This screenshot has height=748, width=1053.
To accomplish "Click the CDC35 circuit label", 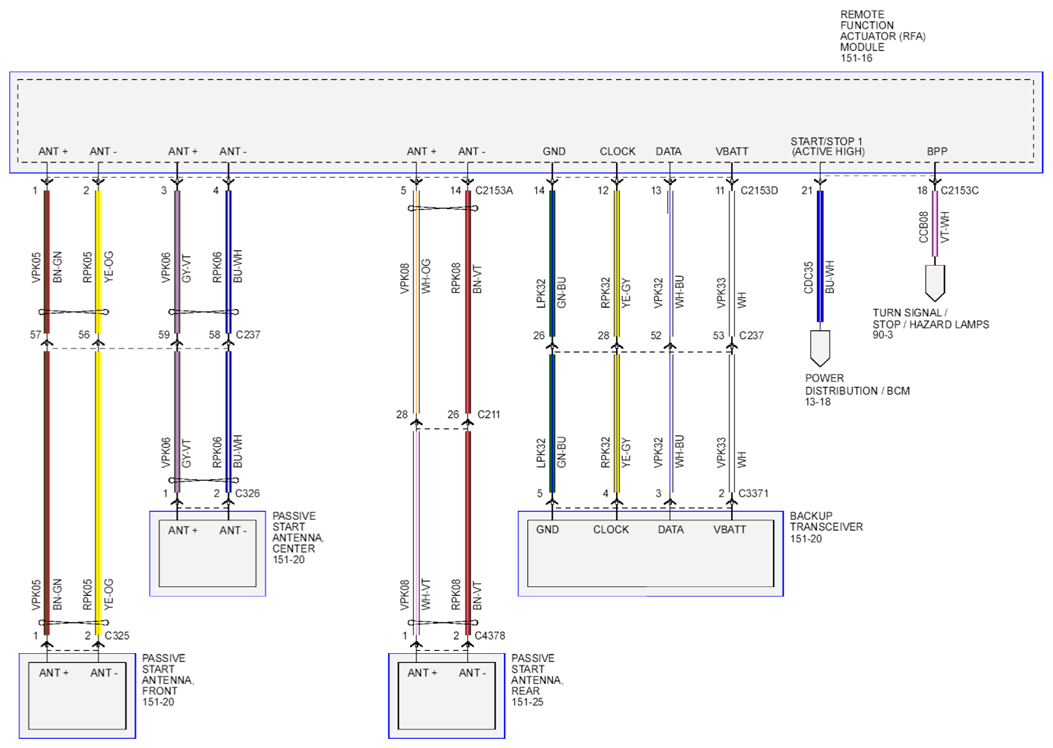I will click(809, 277).
